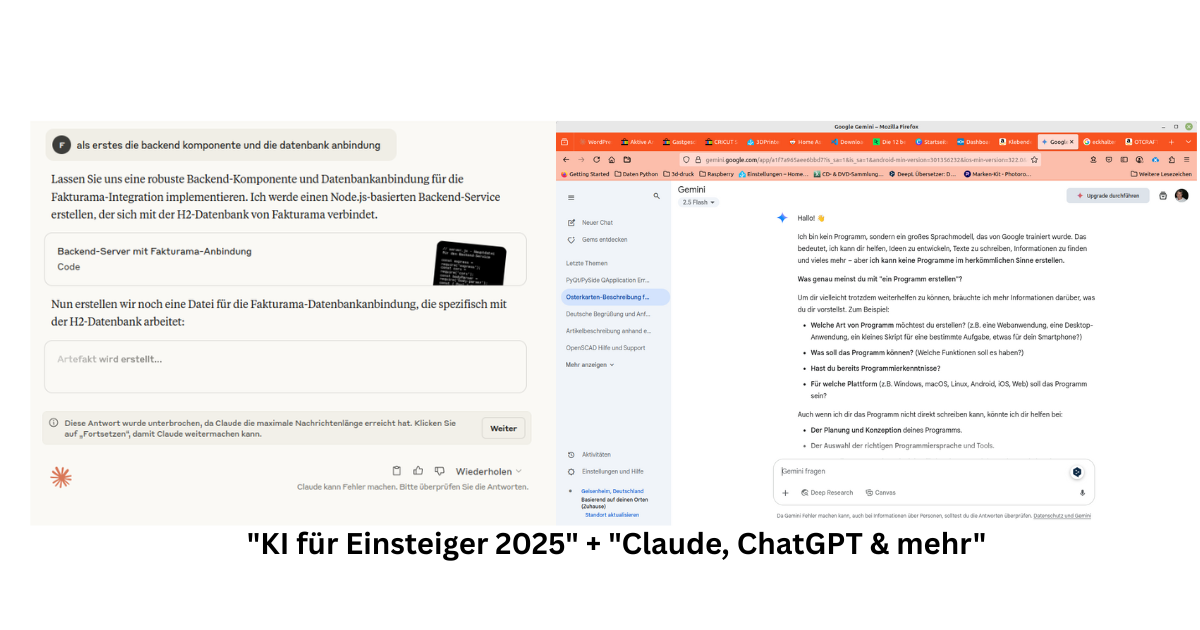Open 3d-druck bookmark folder

point(680,174)
